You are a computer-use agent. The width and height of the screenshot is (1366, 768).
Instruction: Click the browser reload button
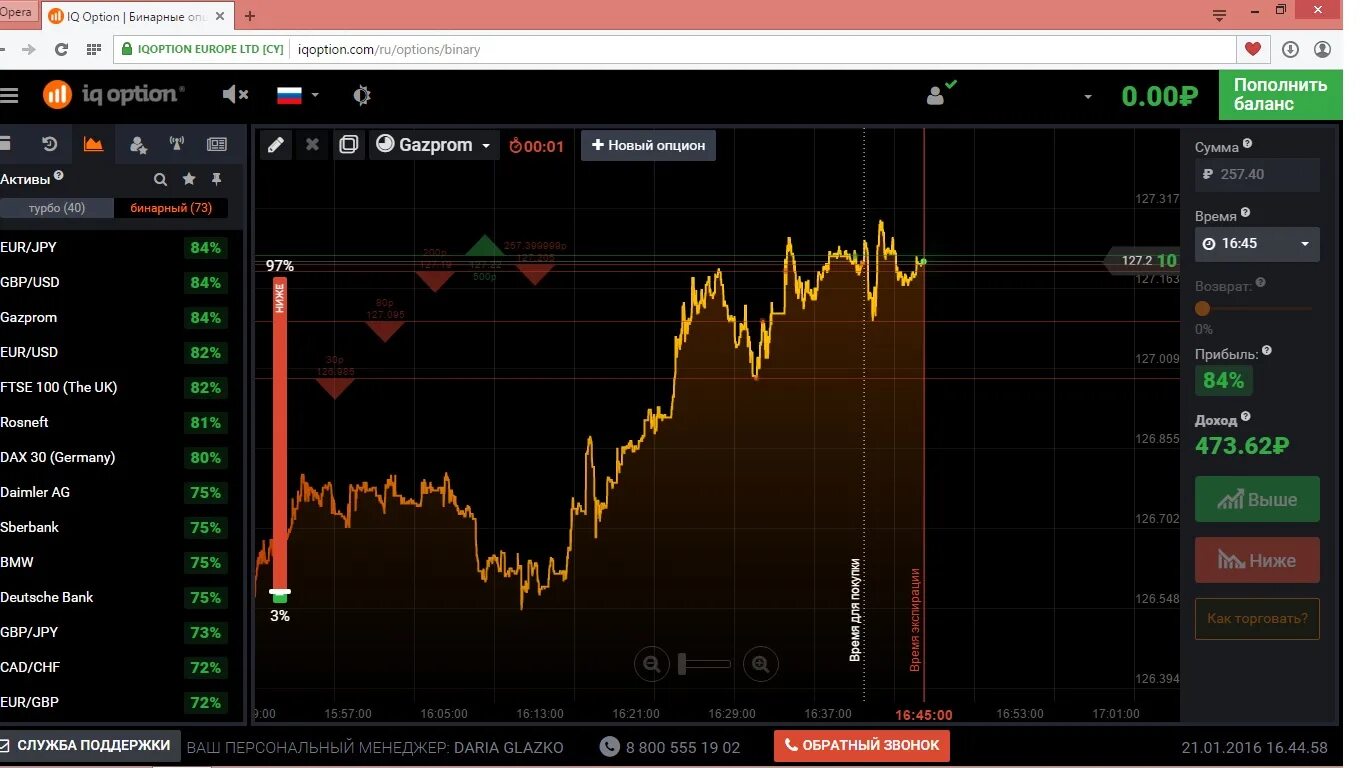point(61,49)
